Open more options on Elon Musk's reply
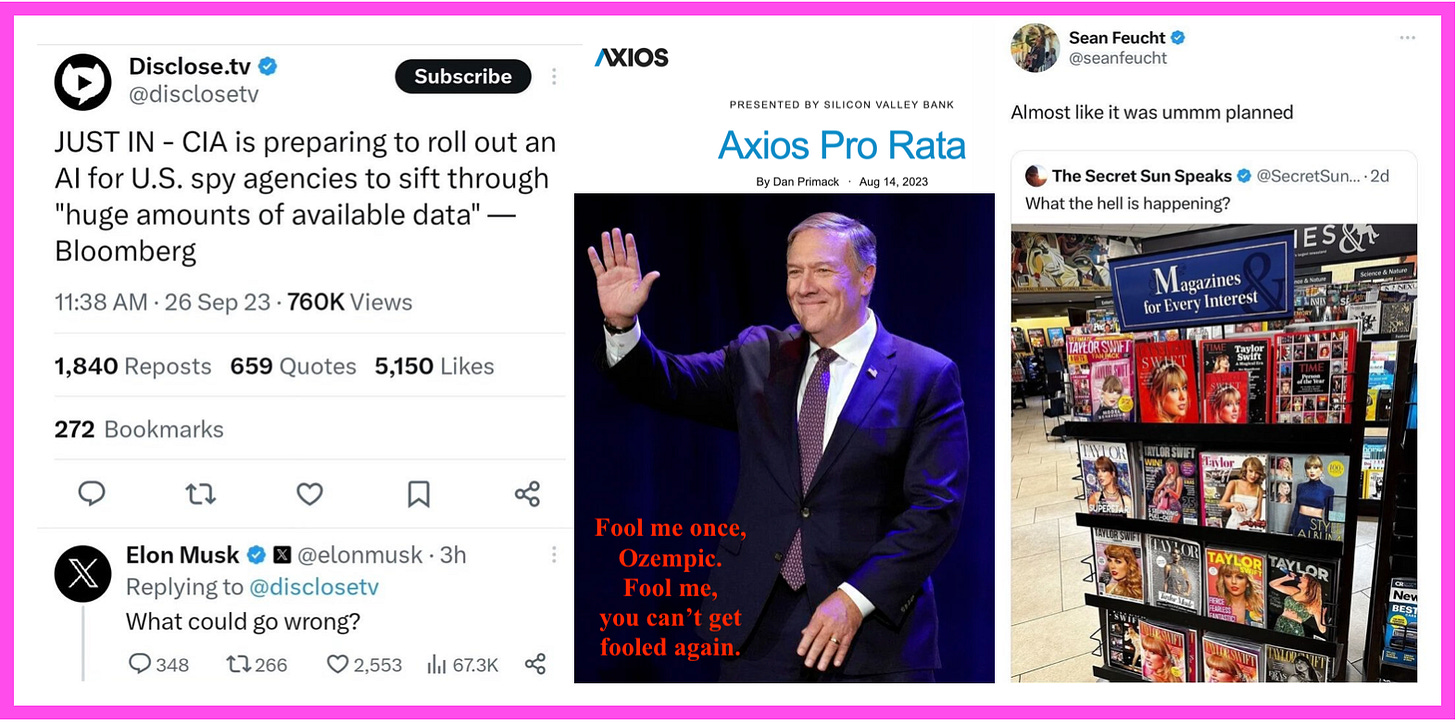1456x722 pixels. pyautogui.click(x=554, y=554)
